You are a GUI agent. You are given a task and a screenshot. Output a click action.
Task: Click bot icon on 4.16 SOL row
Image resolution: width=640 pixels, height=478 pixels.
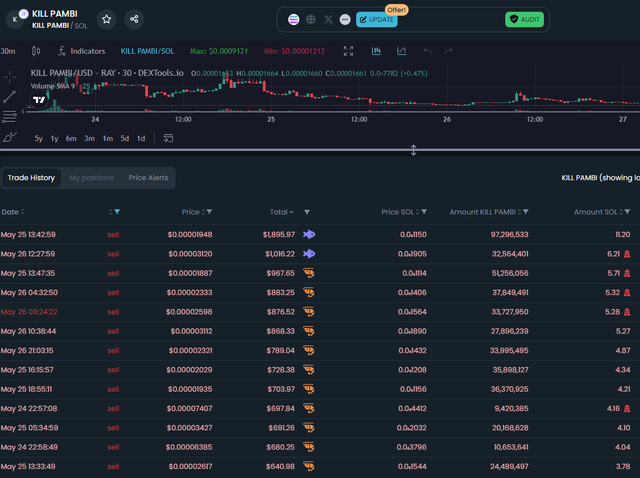pos(627,409)
